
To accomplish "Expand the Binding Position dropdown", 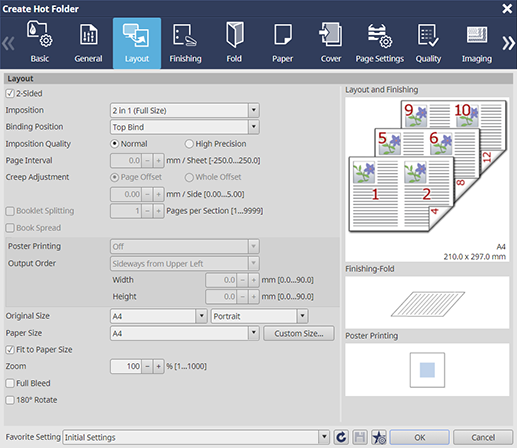I will 254,127.
